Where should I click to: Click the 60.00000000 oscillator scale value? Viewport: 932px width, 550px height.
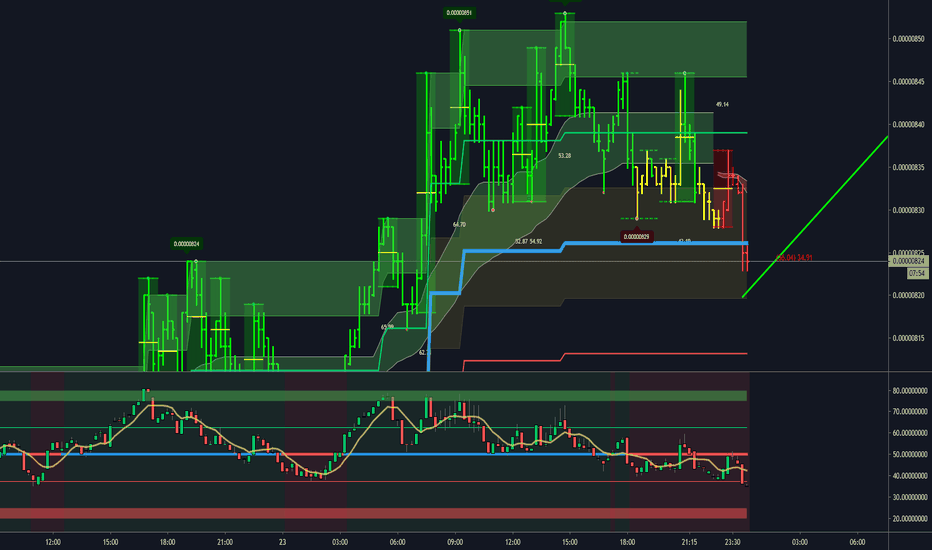click(909, 433)
